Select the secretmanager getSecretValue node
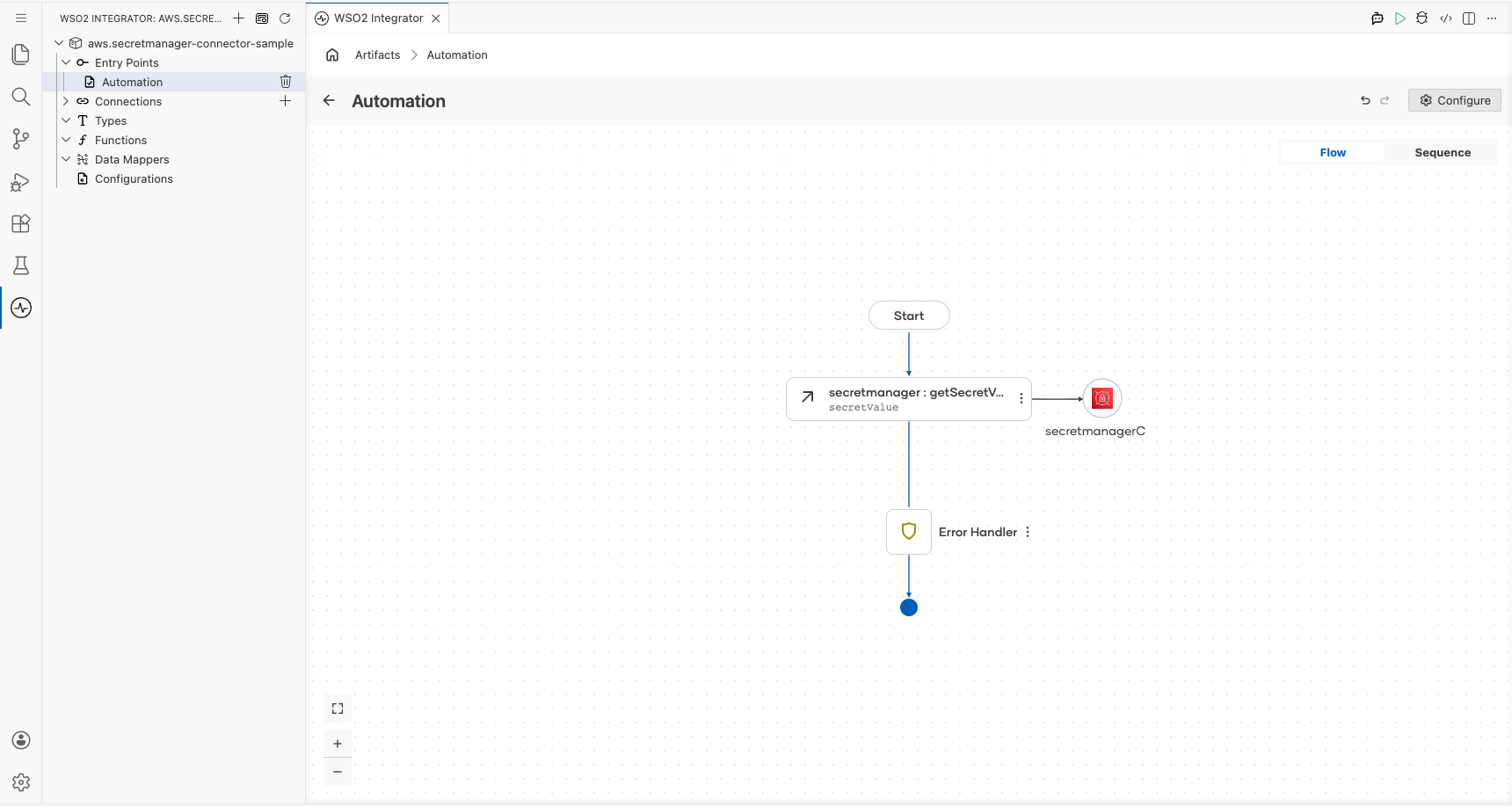Viewport: 1512px width, 807px height. [x=909, y=399]
